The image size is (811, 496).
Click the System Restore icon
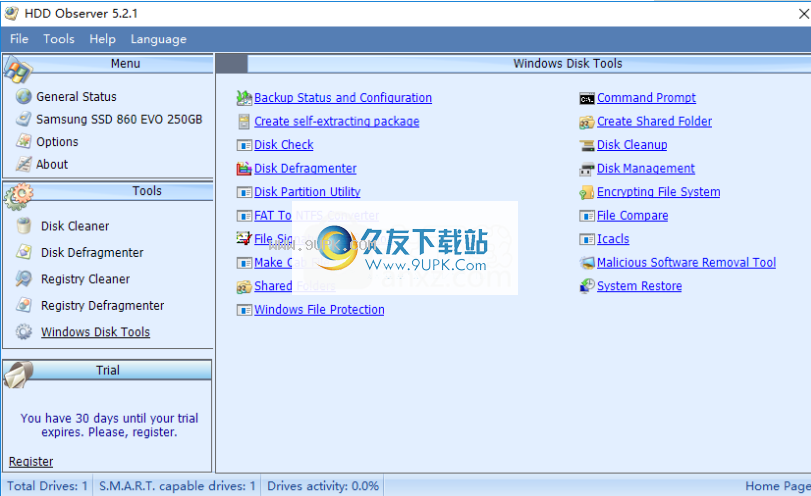(x=587, y=286)
